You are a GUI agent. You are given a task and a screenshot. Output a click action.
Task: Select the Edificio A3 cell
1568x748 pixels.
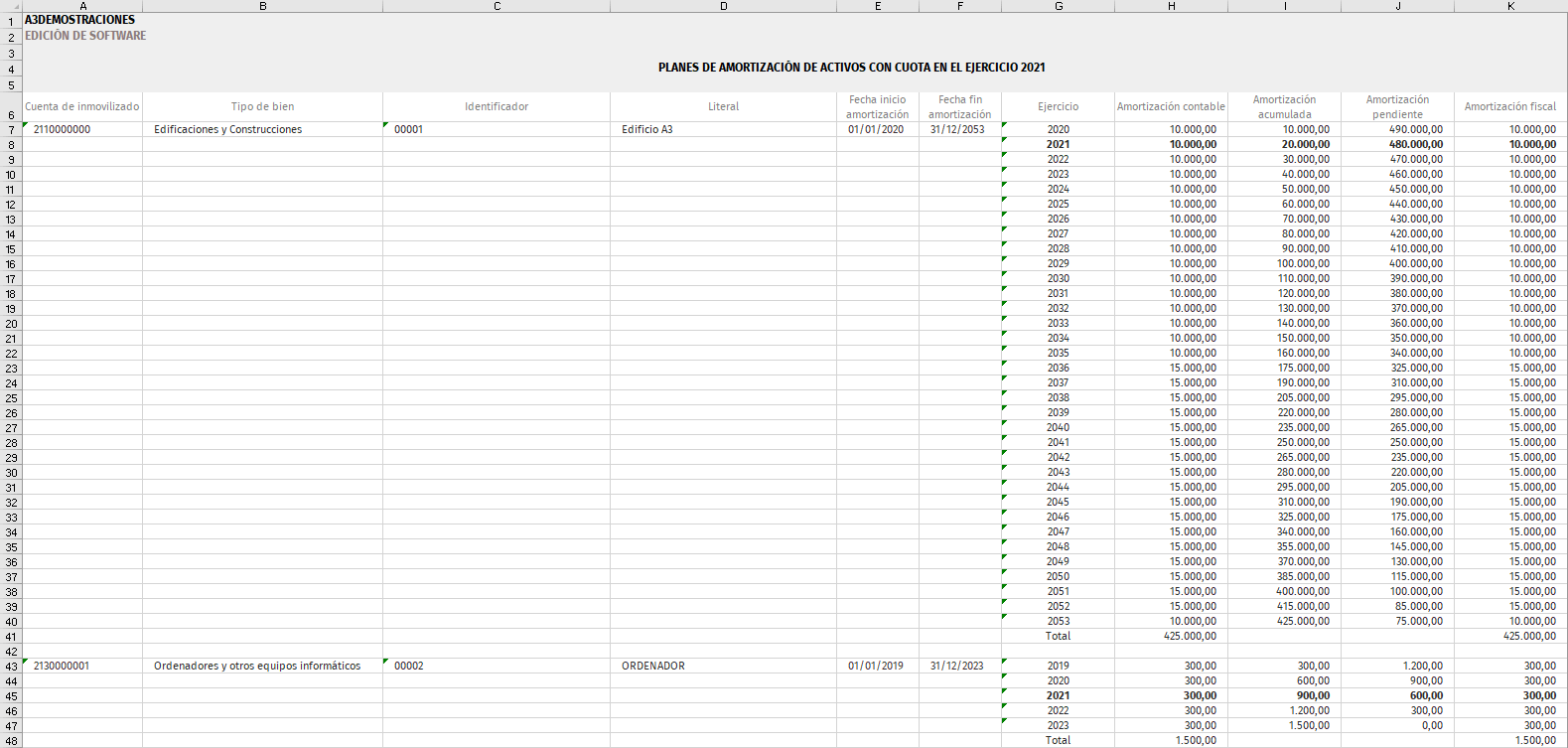click(x=723, y=129)
